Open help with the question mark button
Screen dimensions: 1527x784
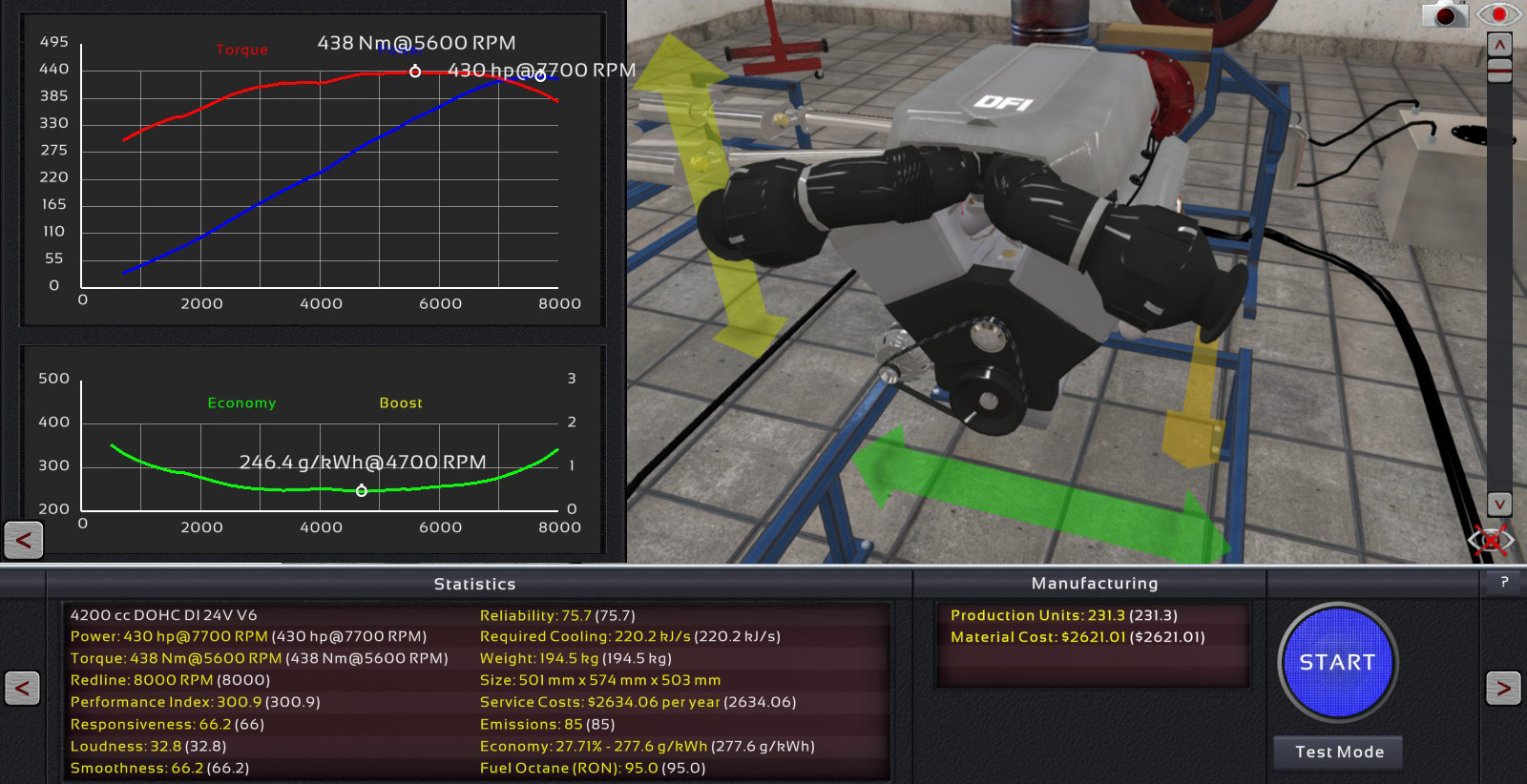[1504, 582]
